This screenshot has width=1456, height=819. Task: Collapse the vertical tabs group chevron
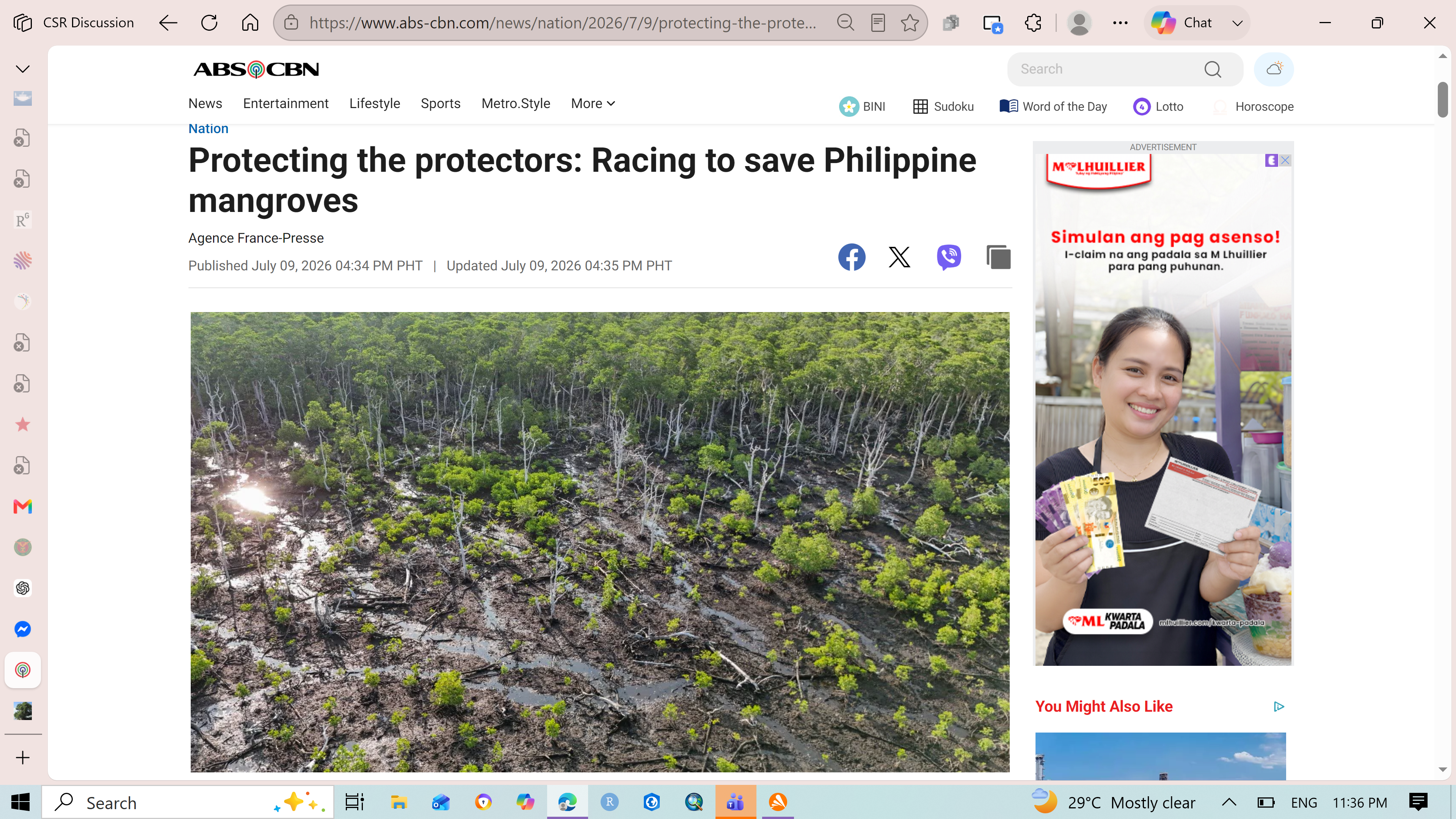(23, 69)
